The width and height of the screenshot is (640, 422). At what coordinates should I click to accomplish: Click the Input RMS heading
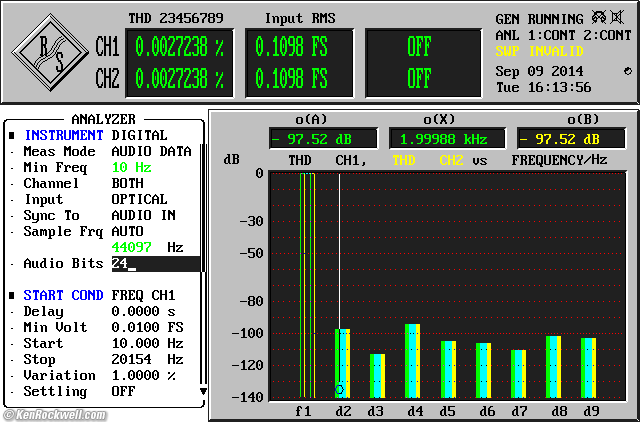(x=300, y=18)
